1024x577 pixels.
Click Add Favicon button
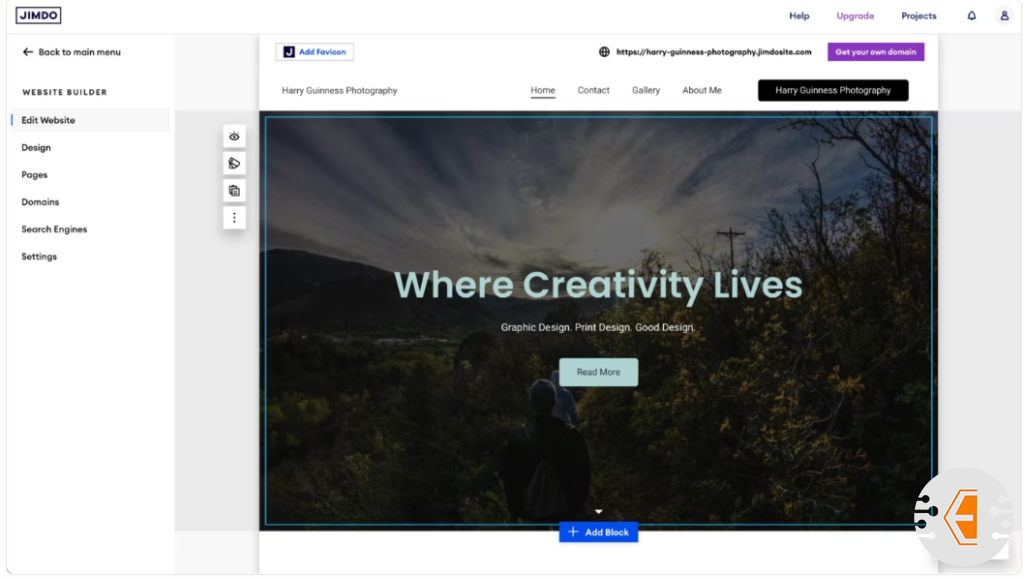pyautogui.click(x=315, y=52)
